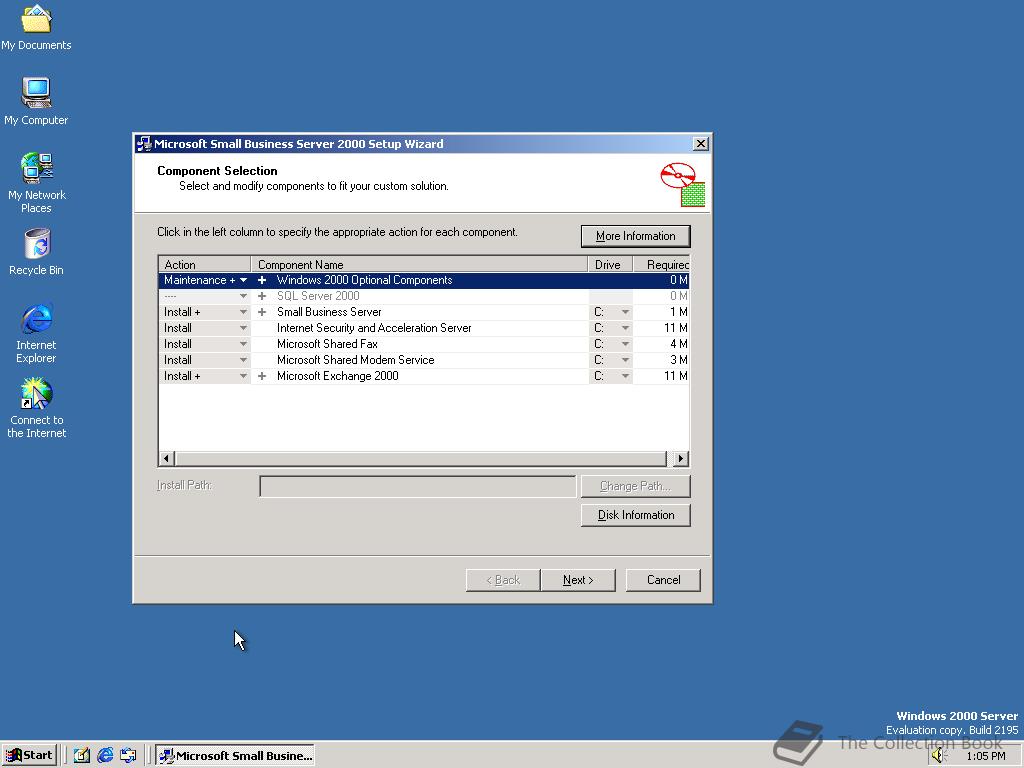Click Next to continue setup
This screenshot has width=1024, height=768.
(578, 580)
